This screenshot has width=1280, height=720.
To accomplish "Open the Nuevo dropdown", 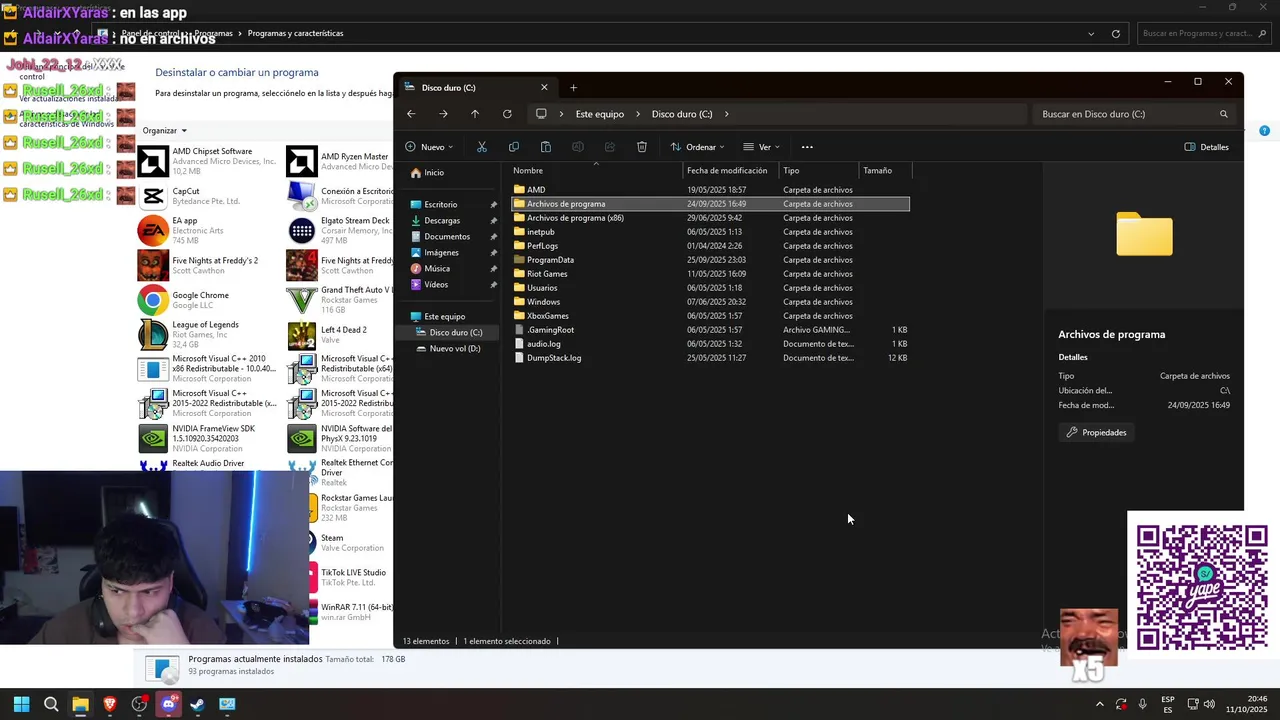I will pyautogui.click(x=429, y=147).
